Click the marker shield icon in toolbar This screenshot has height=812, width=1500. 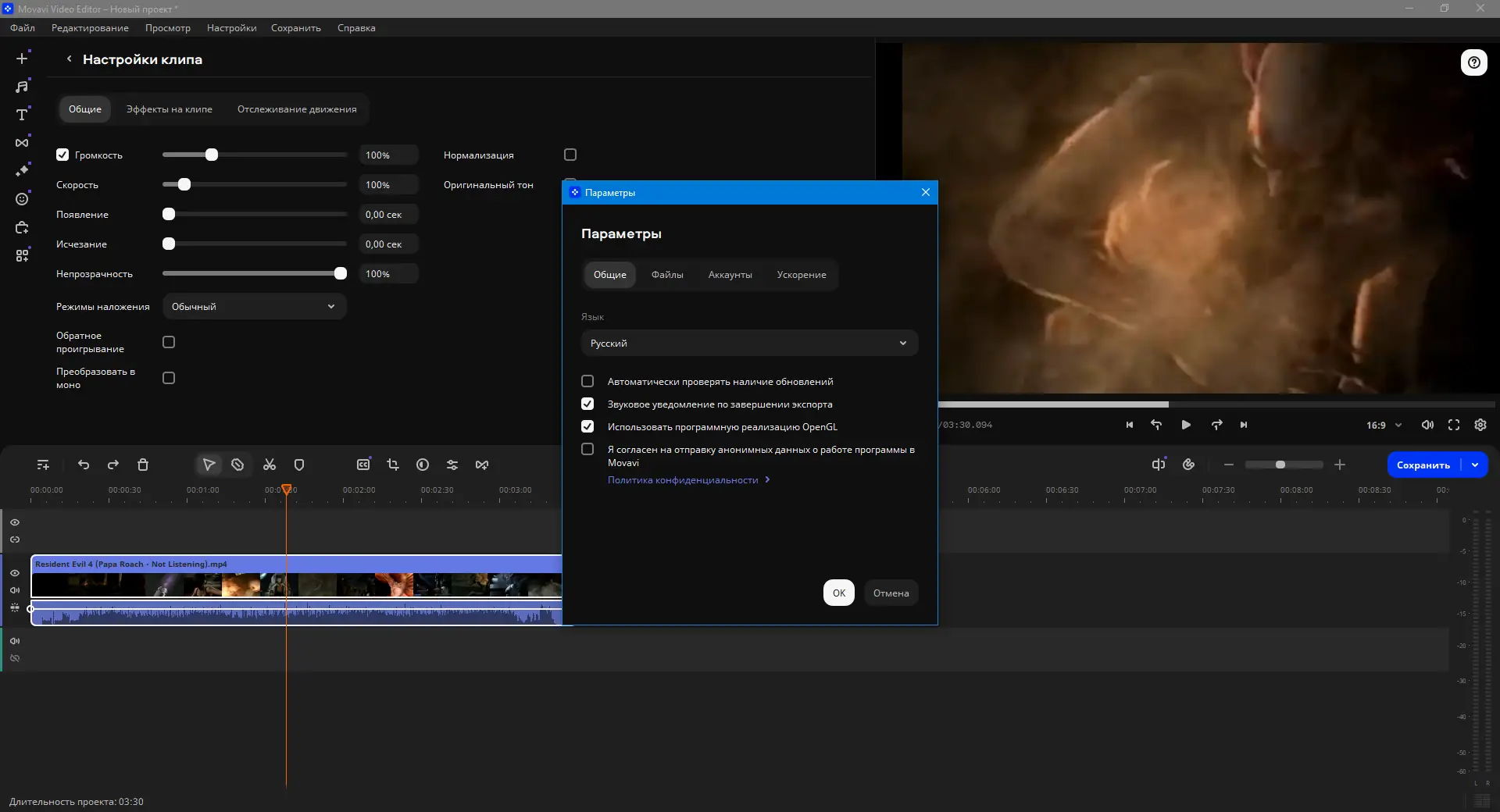point(299,465)
